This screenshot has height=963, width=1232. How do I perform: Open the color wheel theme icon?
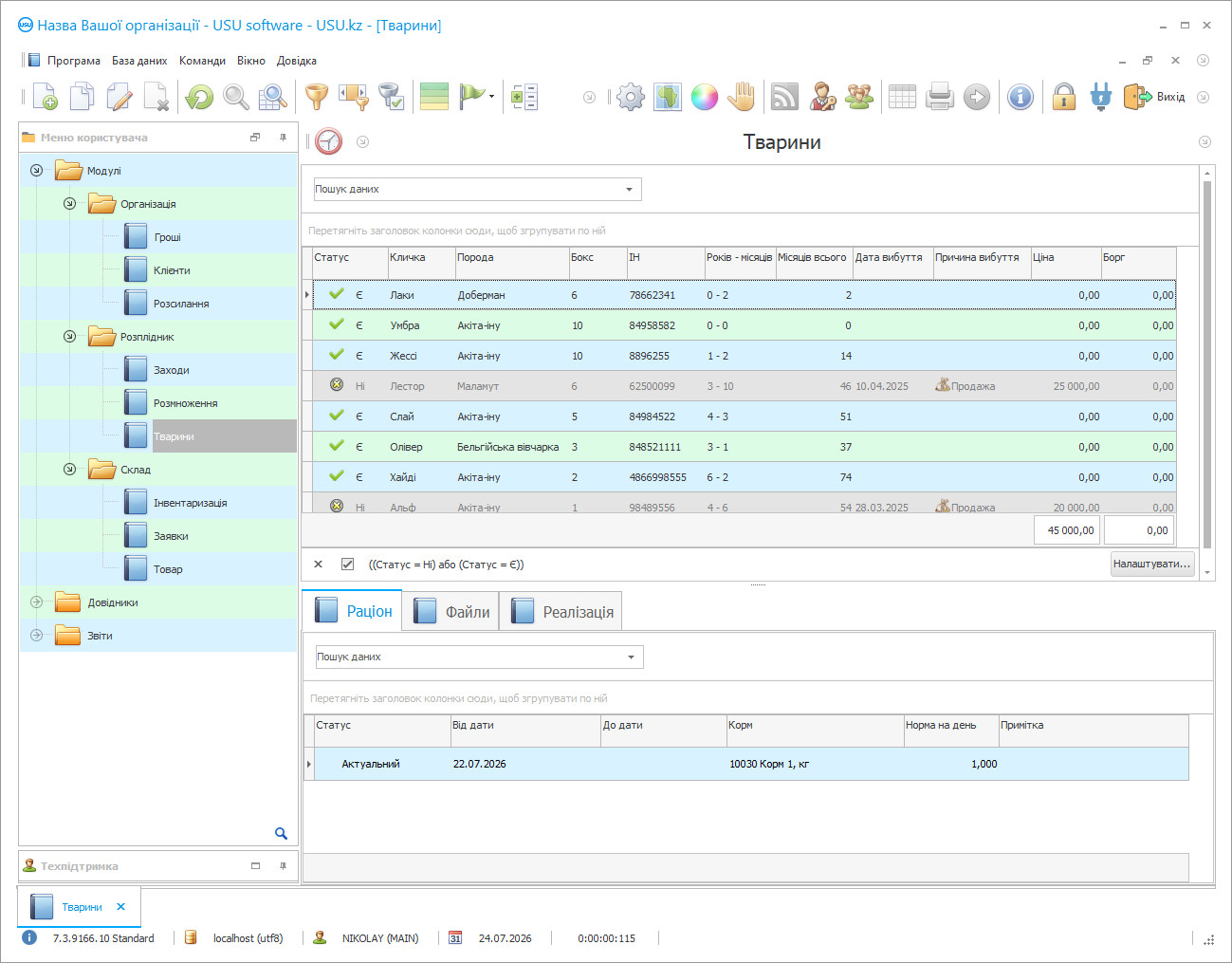tap(705, 97)
